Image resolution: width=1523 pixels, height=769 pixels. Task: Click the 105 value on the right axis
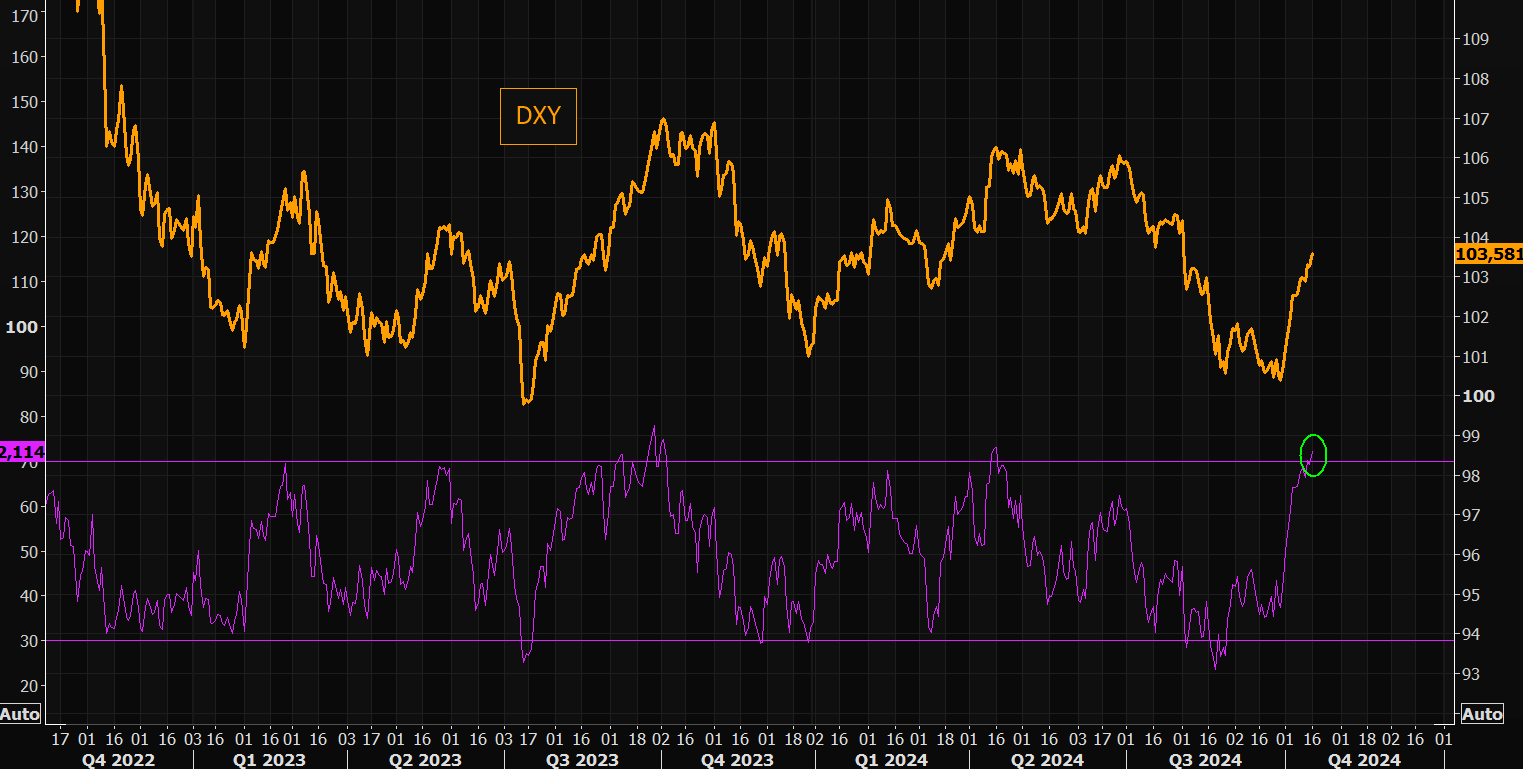pyautogui.click(x=1477, y=198)
